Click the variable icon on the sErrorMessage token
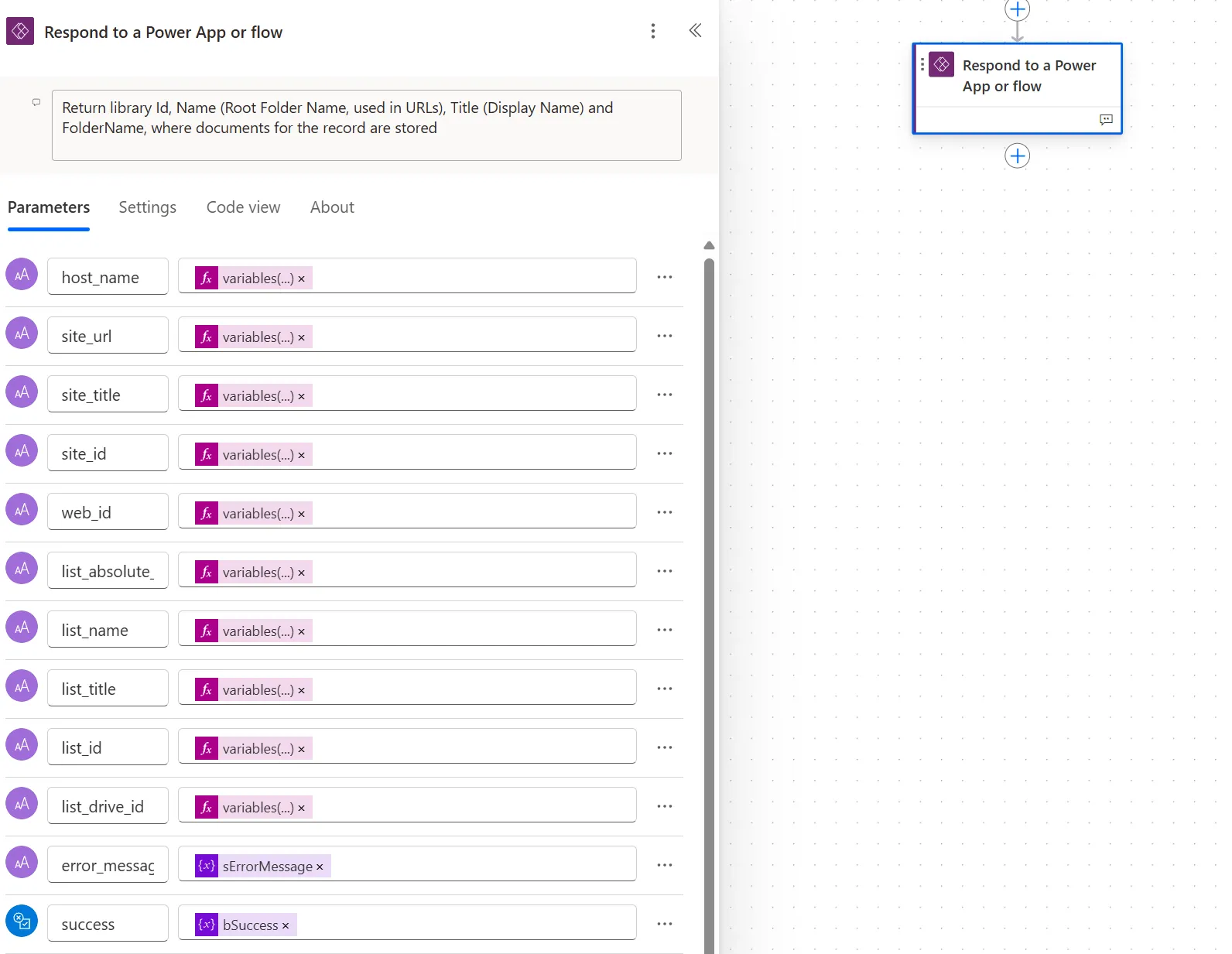 (206, 866)
